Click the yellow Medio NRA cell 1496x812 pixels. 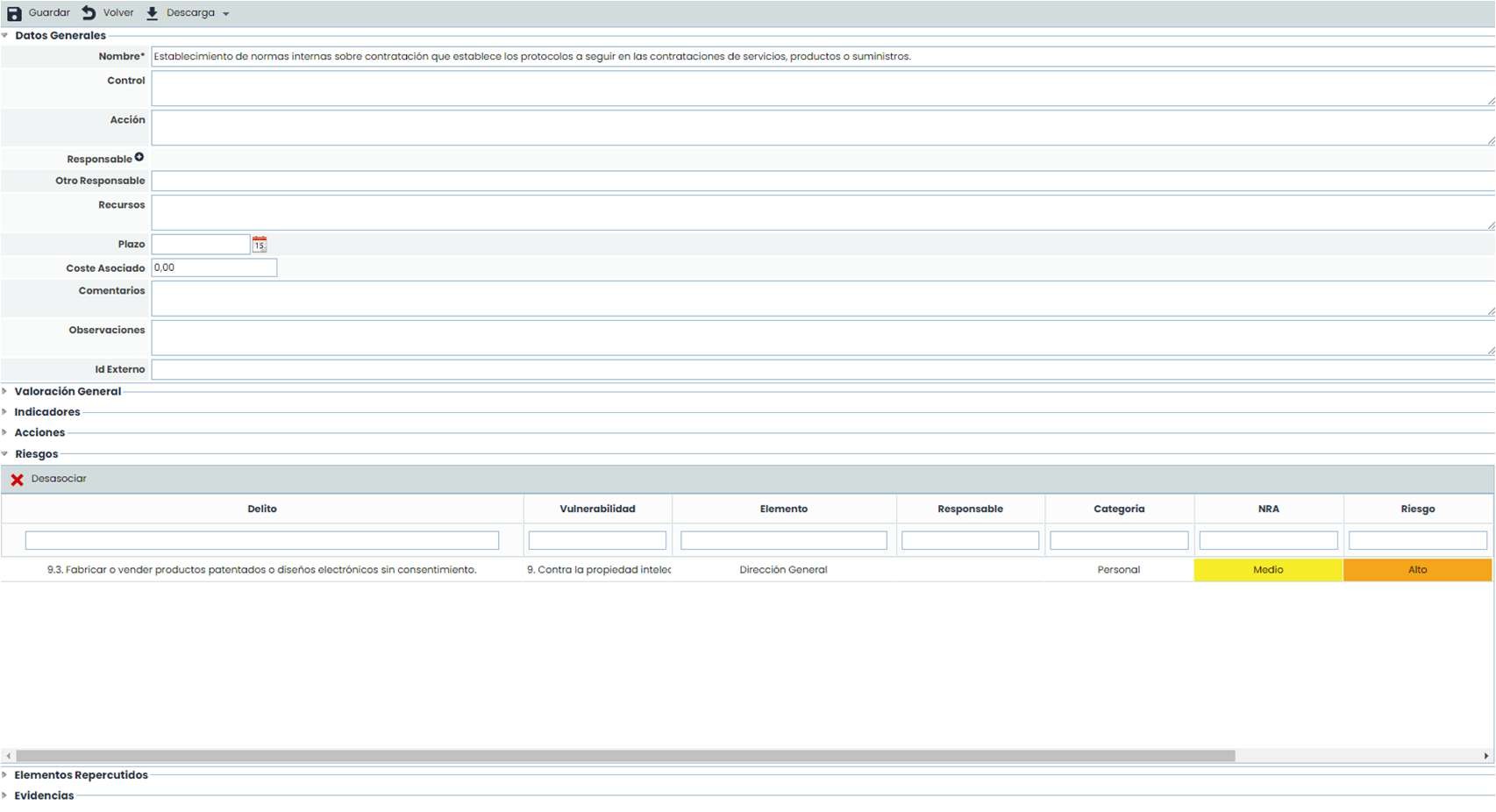(1267, 570)
